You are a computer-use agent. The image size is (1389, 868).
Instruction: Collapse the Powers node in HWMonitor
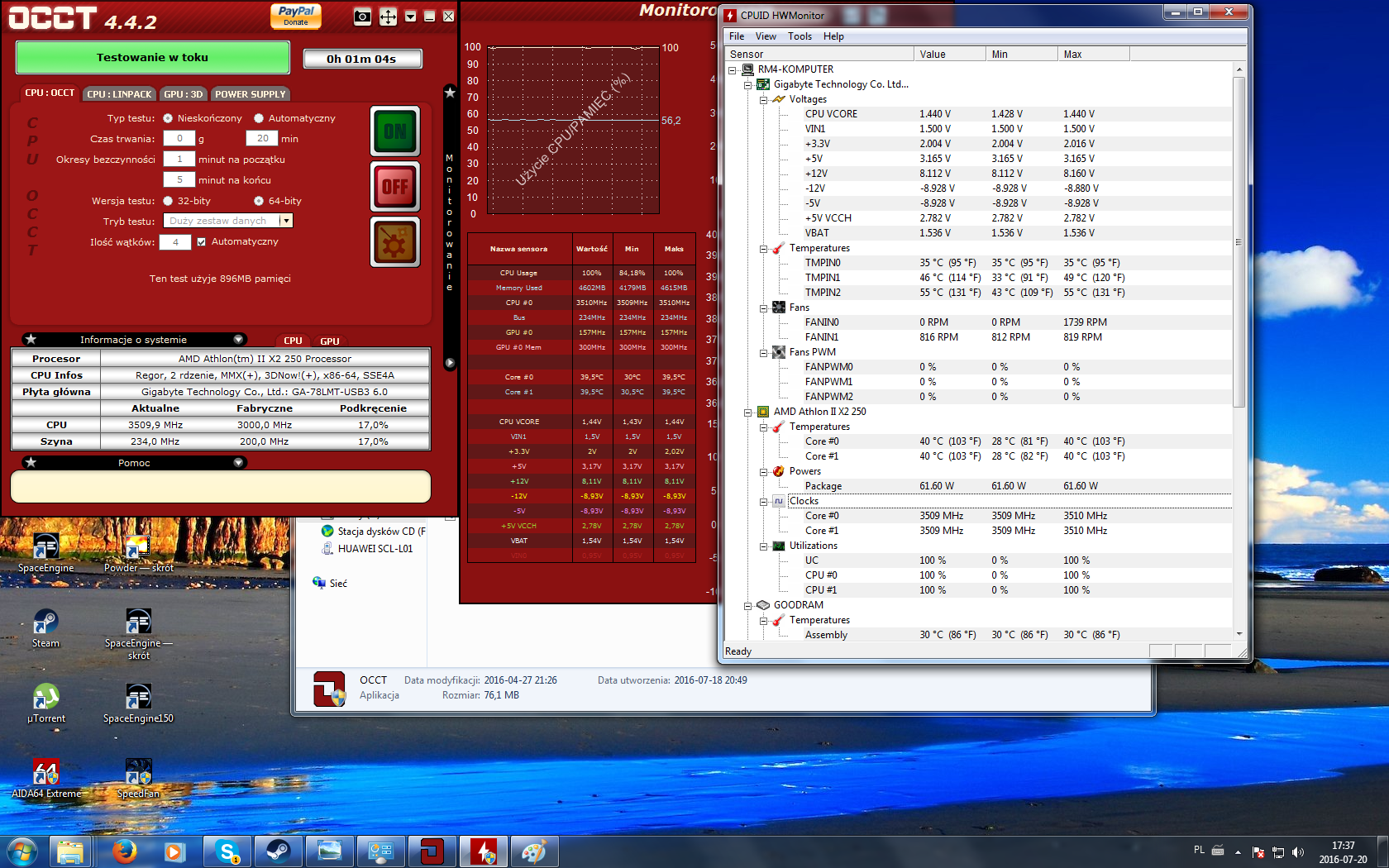[764, 471]
